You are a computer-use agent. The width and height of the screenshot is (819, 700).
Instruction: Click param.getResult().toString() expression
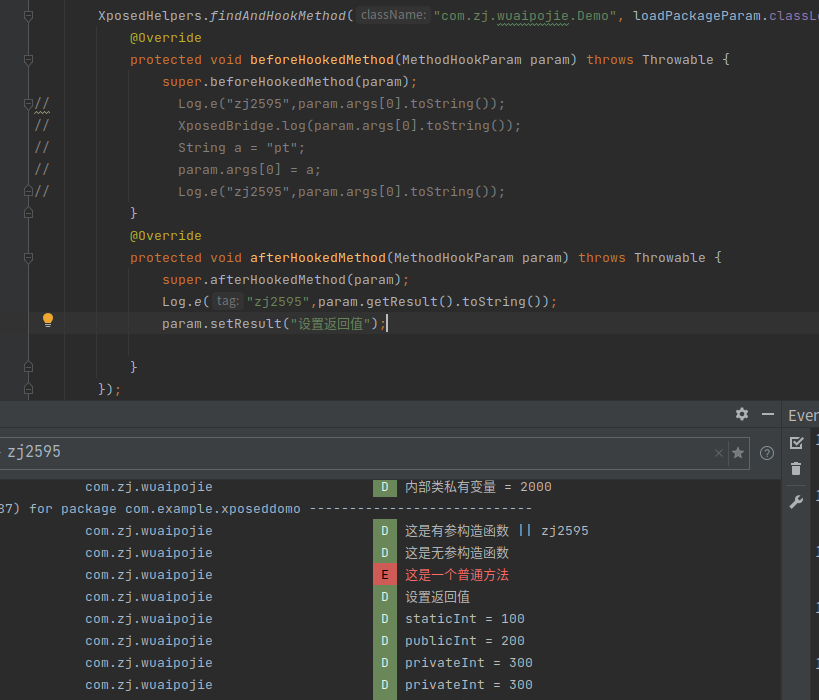429,302
